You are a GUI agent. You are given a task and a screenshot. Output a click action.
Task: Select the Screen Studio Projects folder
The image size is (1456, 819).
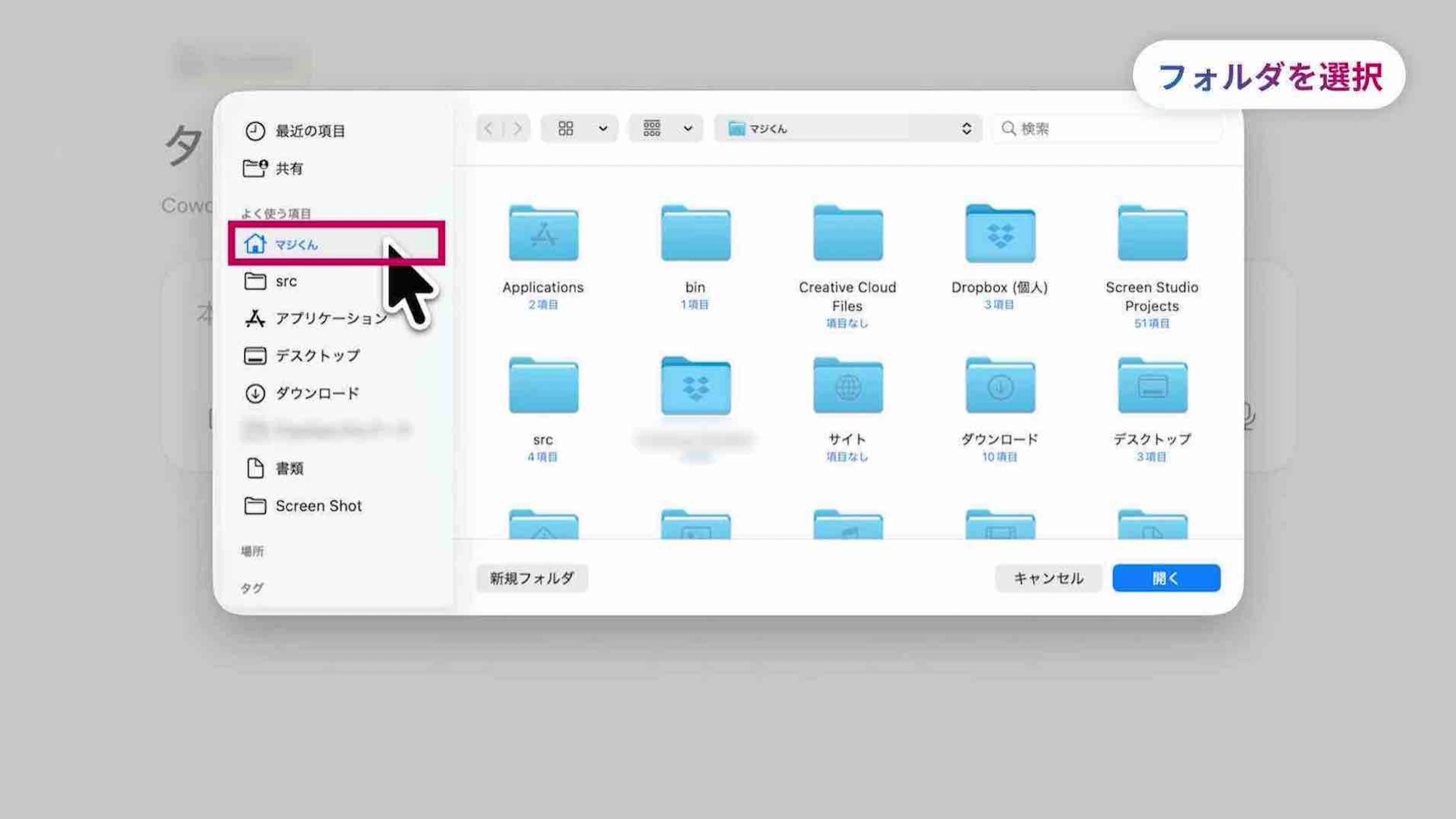point(1152,234)
